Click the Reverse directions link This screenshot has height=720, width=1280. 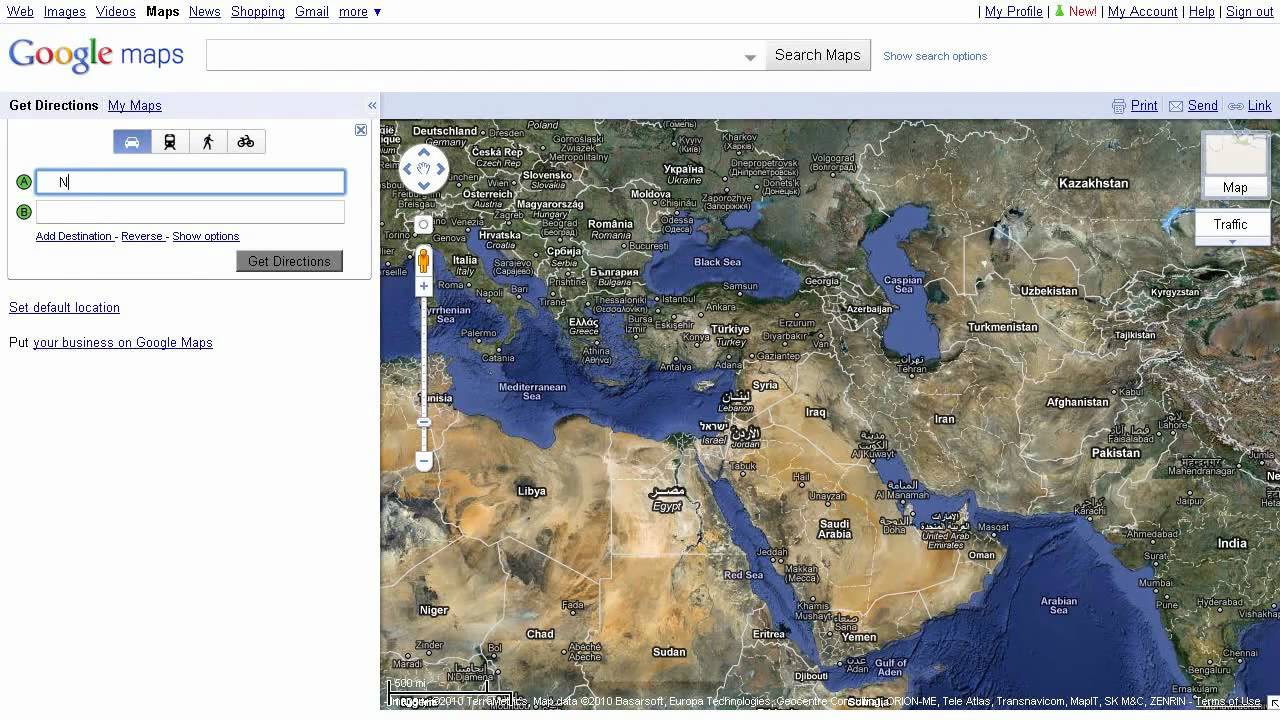tap(142, 236)
